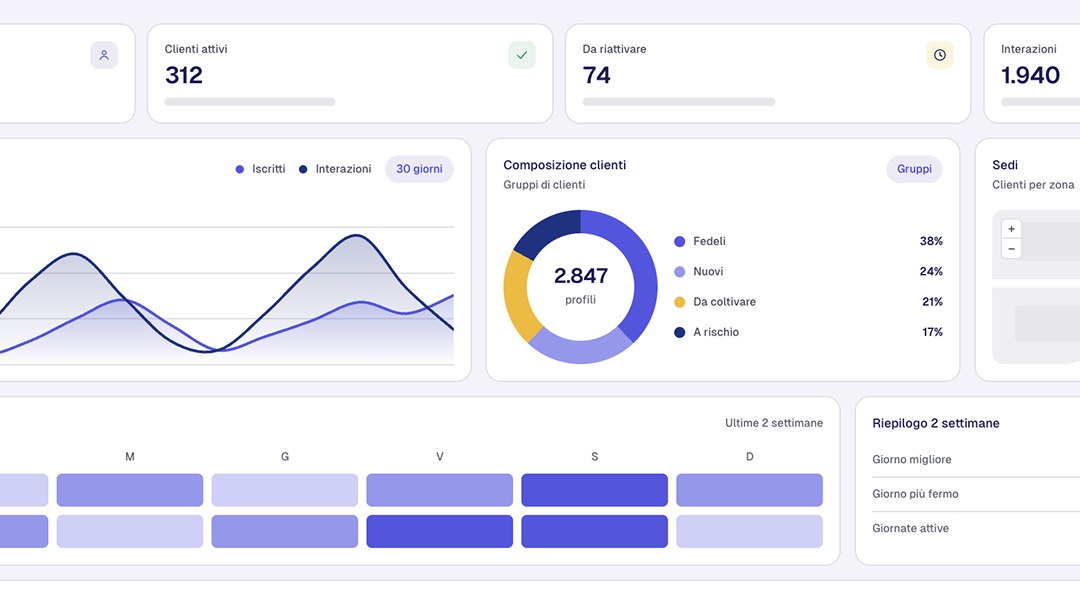Screen dimensions: 1080x608
Task: Toggle the Interazioni legend series
Action: 335,169
